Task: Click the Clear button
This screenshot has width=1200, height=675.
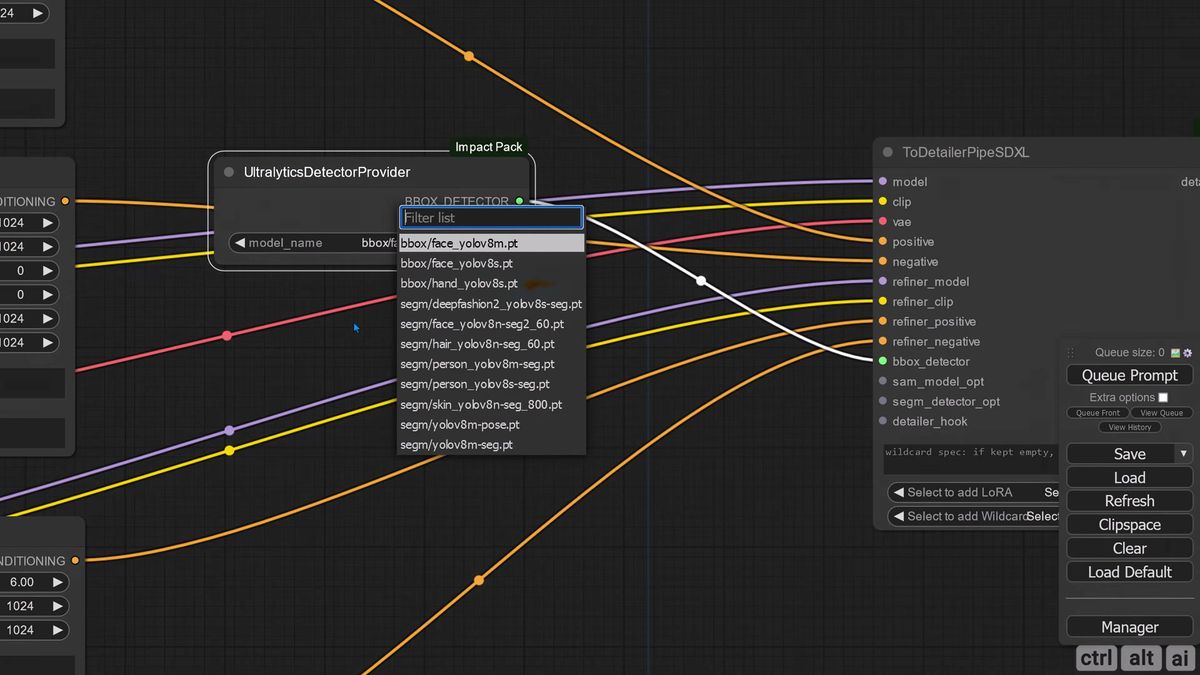Action: [x=1129, y=548]
